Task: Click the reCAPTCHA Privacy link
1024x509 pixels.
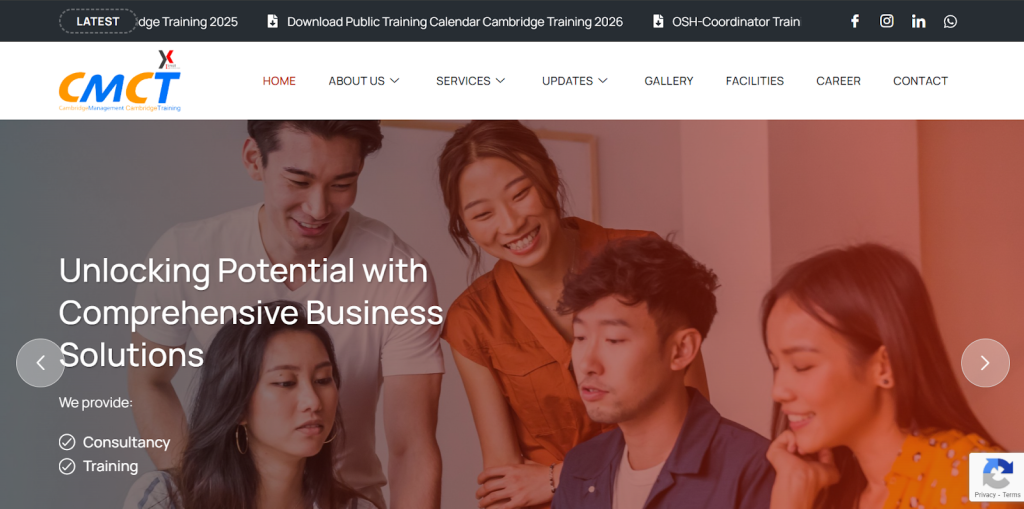Action: [x=985, y=495]
